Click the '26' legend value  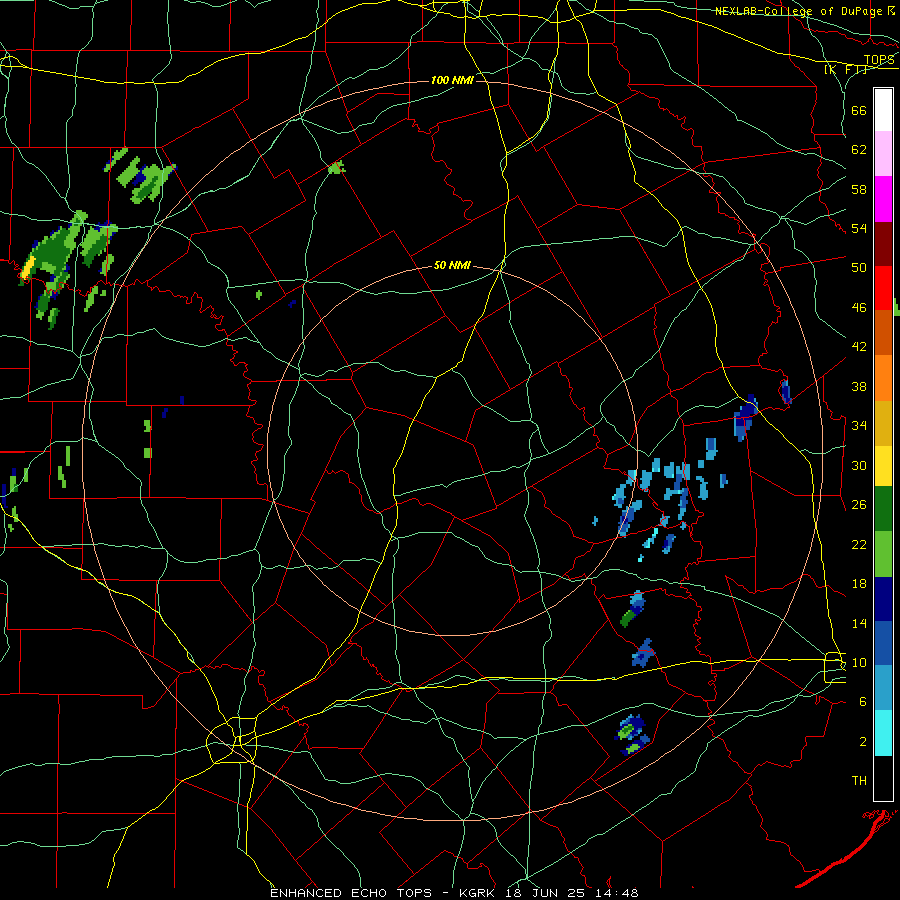(859, 505)
